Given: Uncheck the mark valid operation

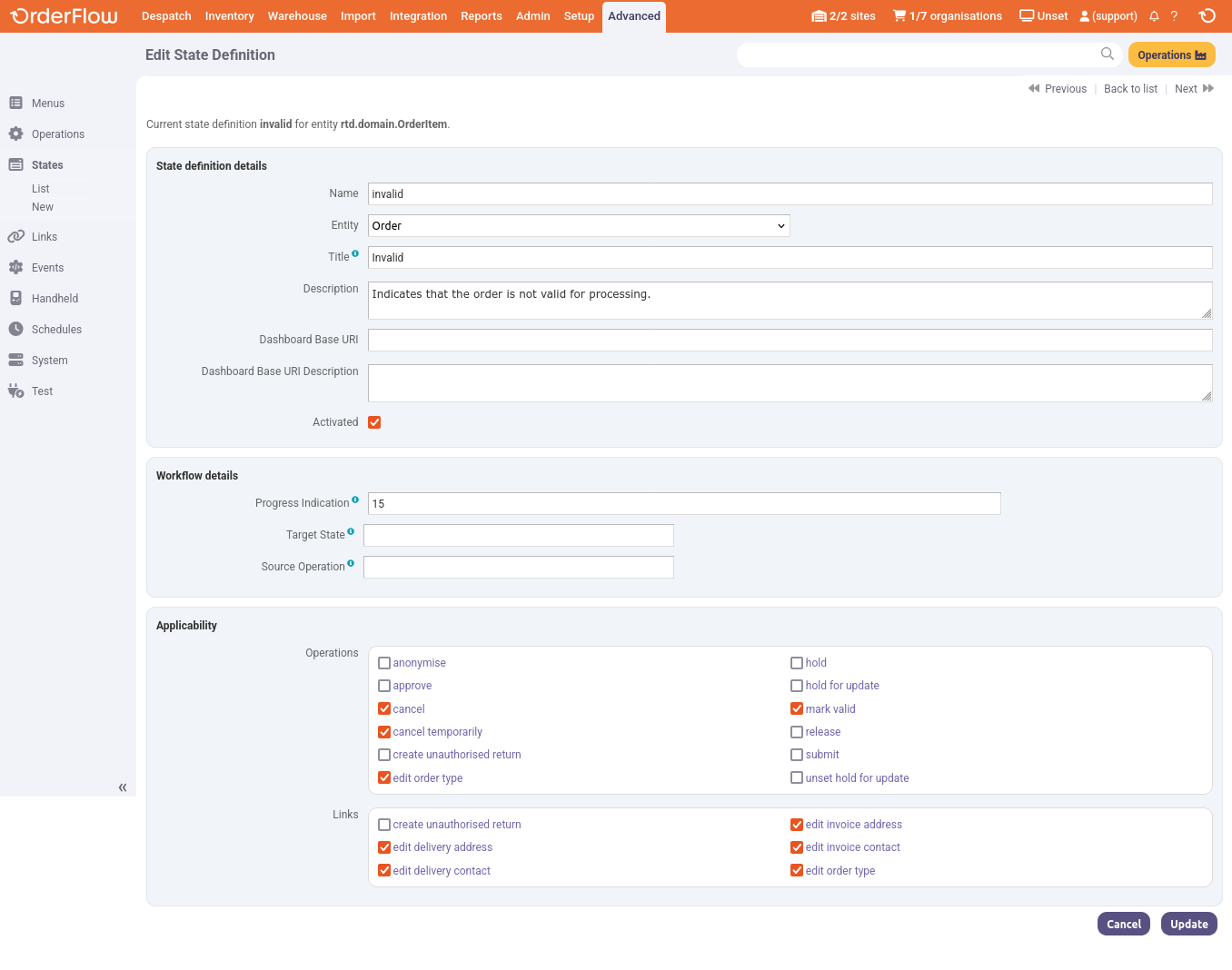Looking at the screenshot, I should (x=797, y=709).
